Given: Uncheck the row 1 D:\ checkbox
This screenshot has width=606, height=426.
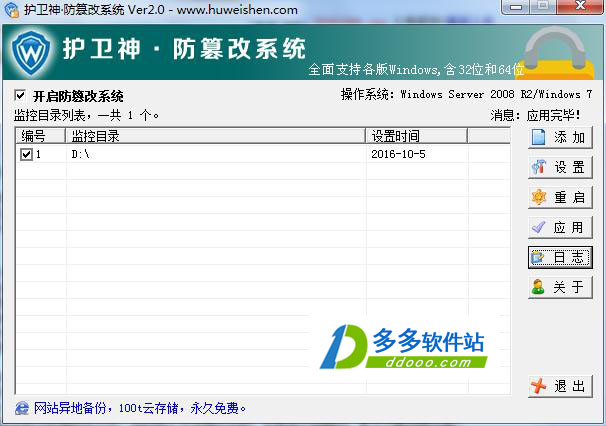Looking at the screenshot, I should pos(26,155).
